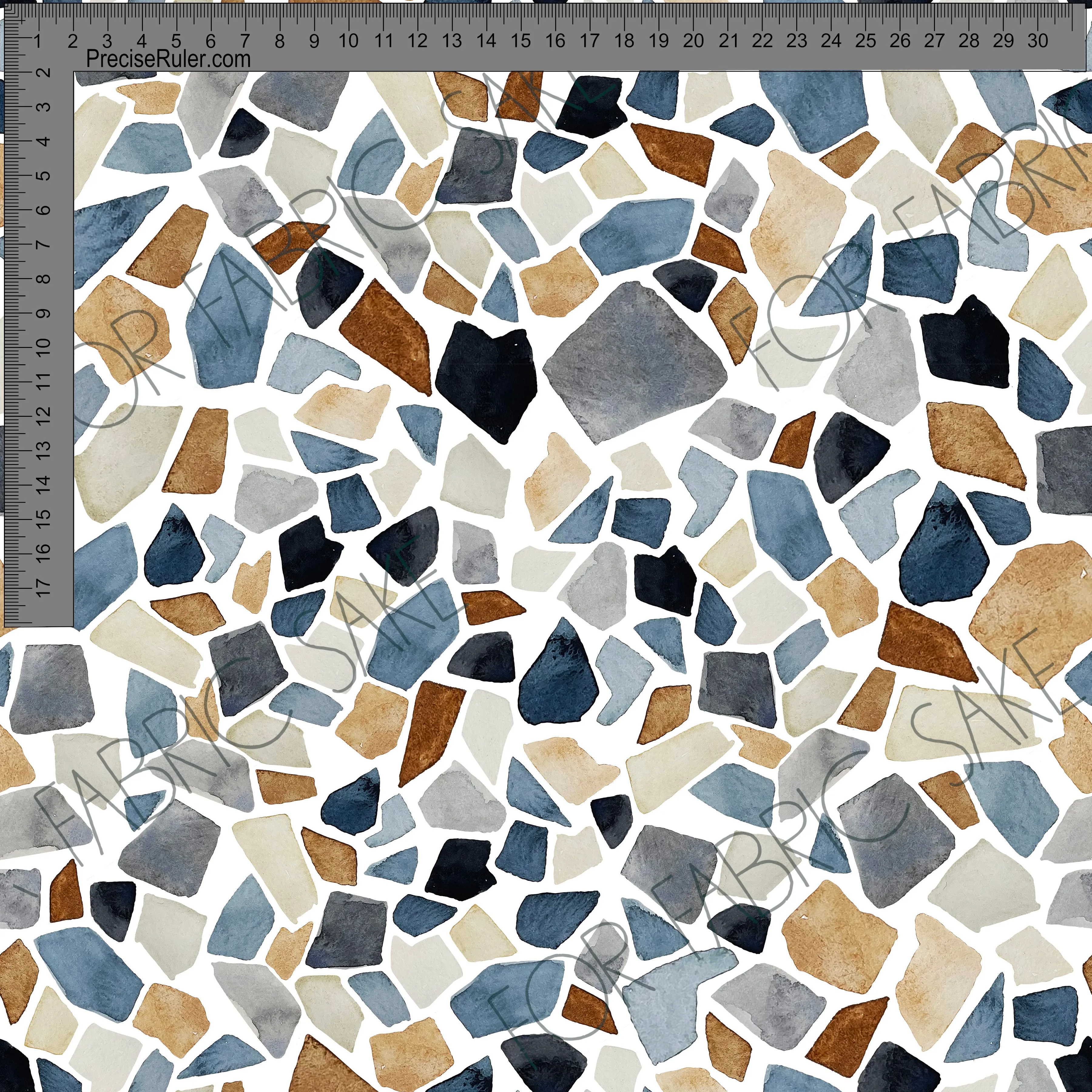Click number 8 on the vertical ruler
Screen dimensions: 1092x1092
pyautogui.click(x=43, y=279)
